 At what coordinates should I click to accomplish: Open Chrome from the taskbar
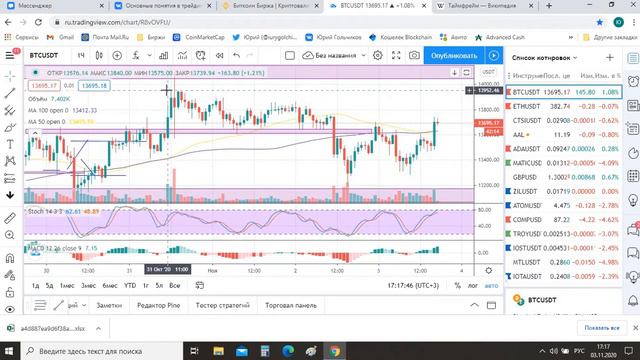(x=335, y=351)
